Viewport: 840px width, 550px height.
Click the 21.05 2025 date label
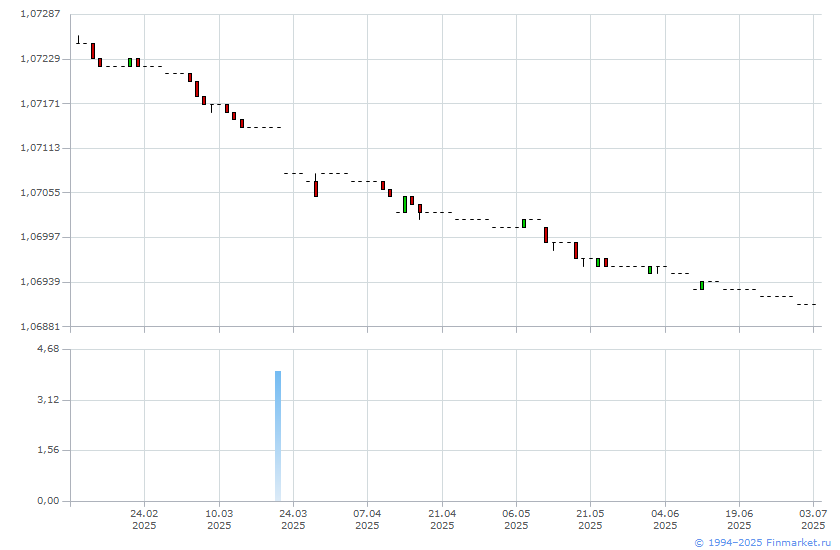tap(590, 519)
